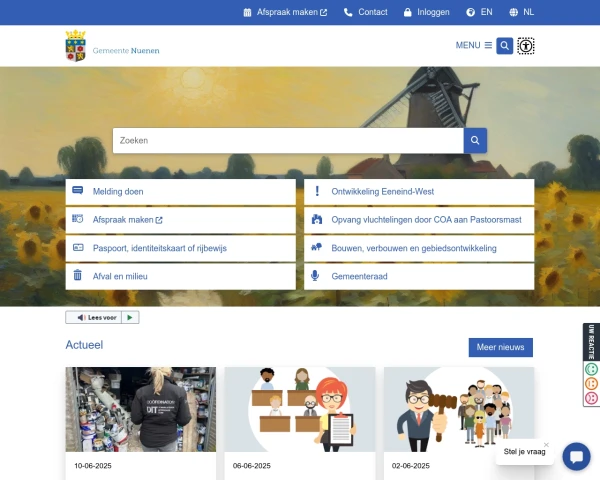Open the gavel illustration dated 02-06-2025
The width and height of the screenshot is (600, 480).
[459, 409]
